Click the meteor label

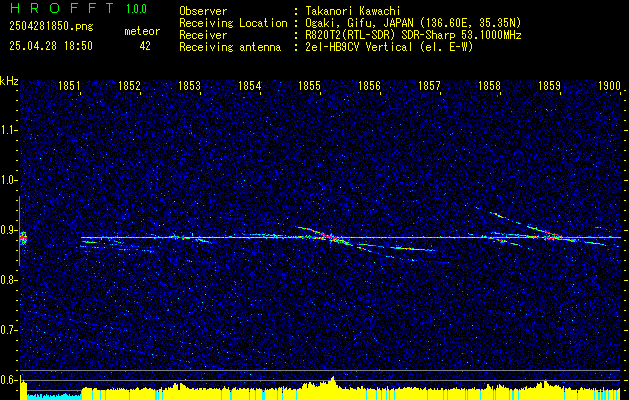tap(142, 31)
